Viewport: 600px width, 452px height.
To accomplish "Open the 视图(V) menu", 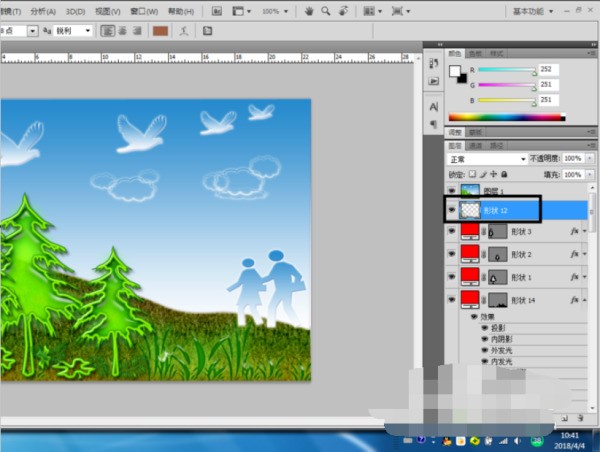I will (x=108, y=11).
